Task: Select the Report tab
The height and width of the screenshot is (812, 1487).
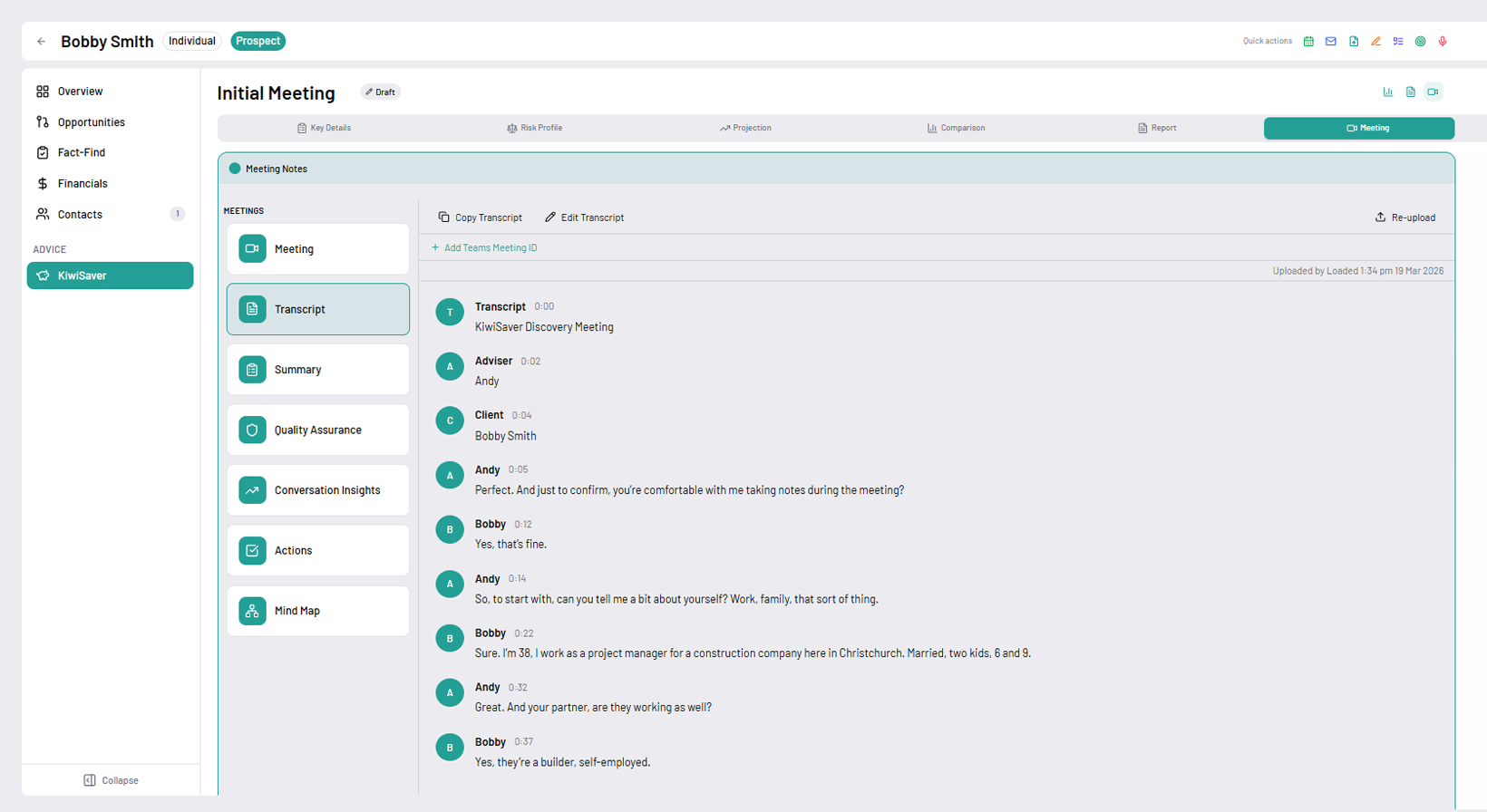Action: pos(1157,128)
